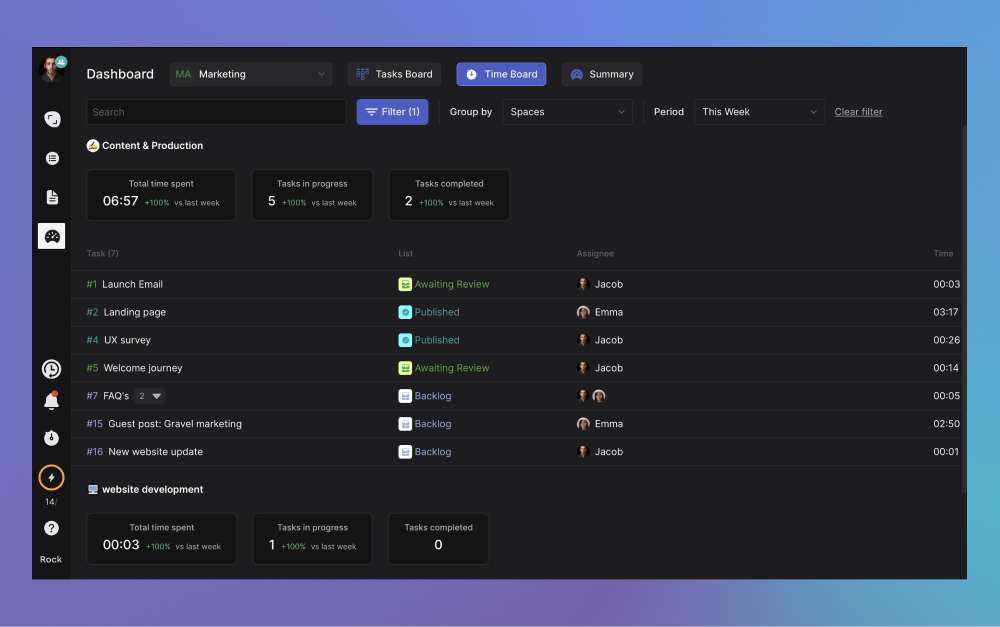This screenshot has width=1000, height=627.
Task: Click the spaces icon at sidebar top
Action: tap(52, 119)
